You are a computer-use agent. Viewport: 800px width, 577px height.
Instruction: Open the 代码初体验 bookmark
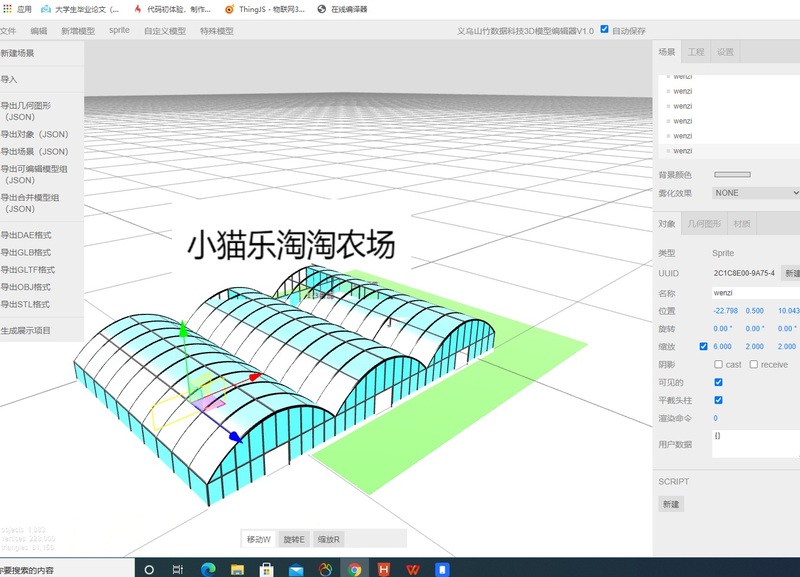click(x=172, y=9)
